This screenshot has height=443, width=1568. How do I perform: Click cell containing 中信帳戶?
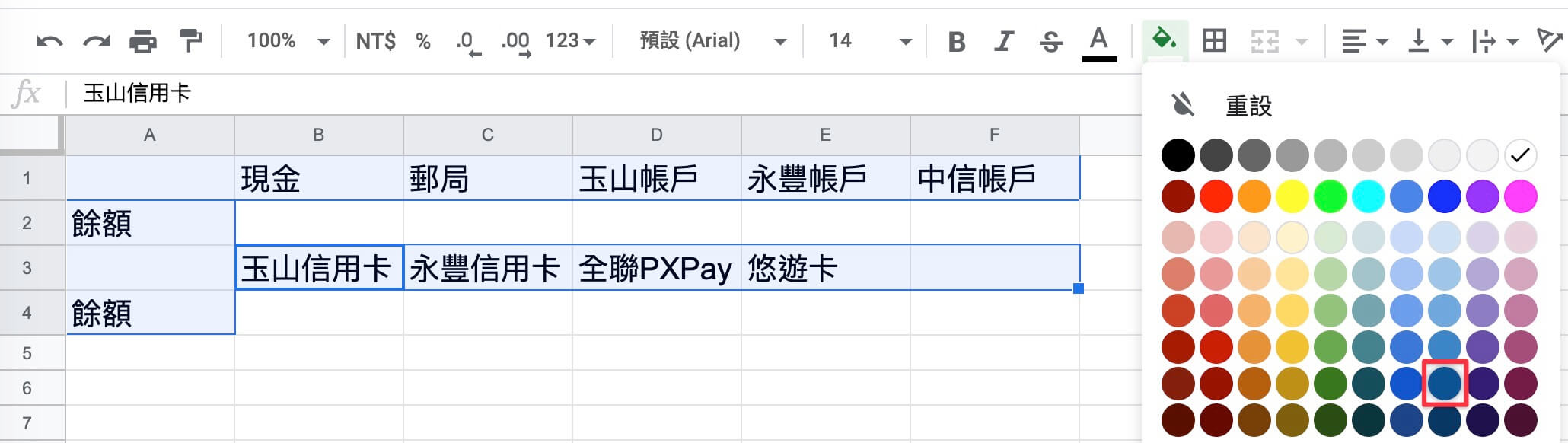[x=995, y=179]
